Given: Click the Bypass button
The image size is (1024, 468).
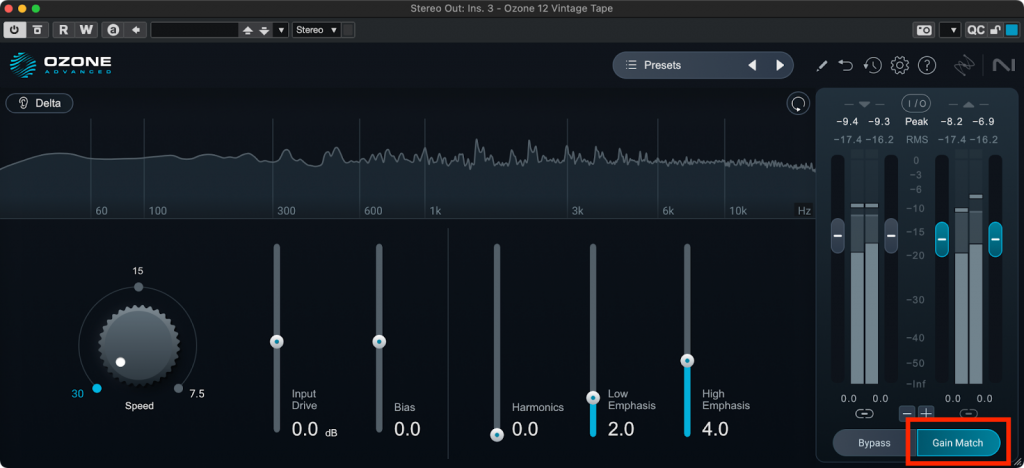Looking at the screenshot, I should [874, 442].
